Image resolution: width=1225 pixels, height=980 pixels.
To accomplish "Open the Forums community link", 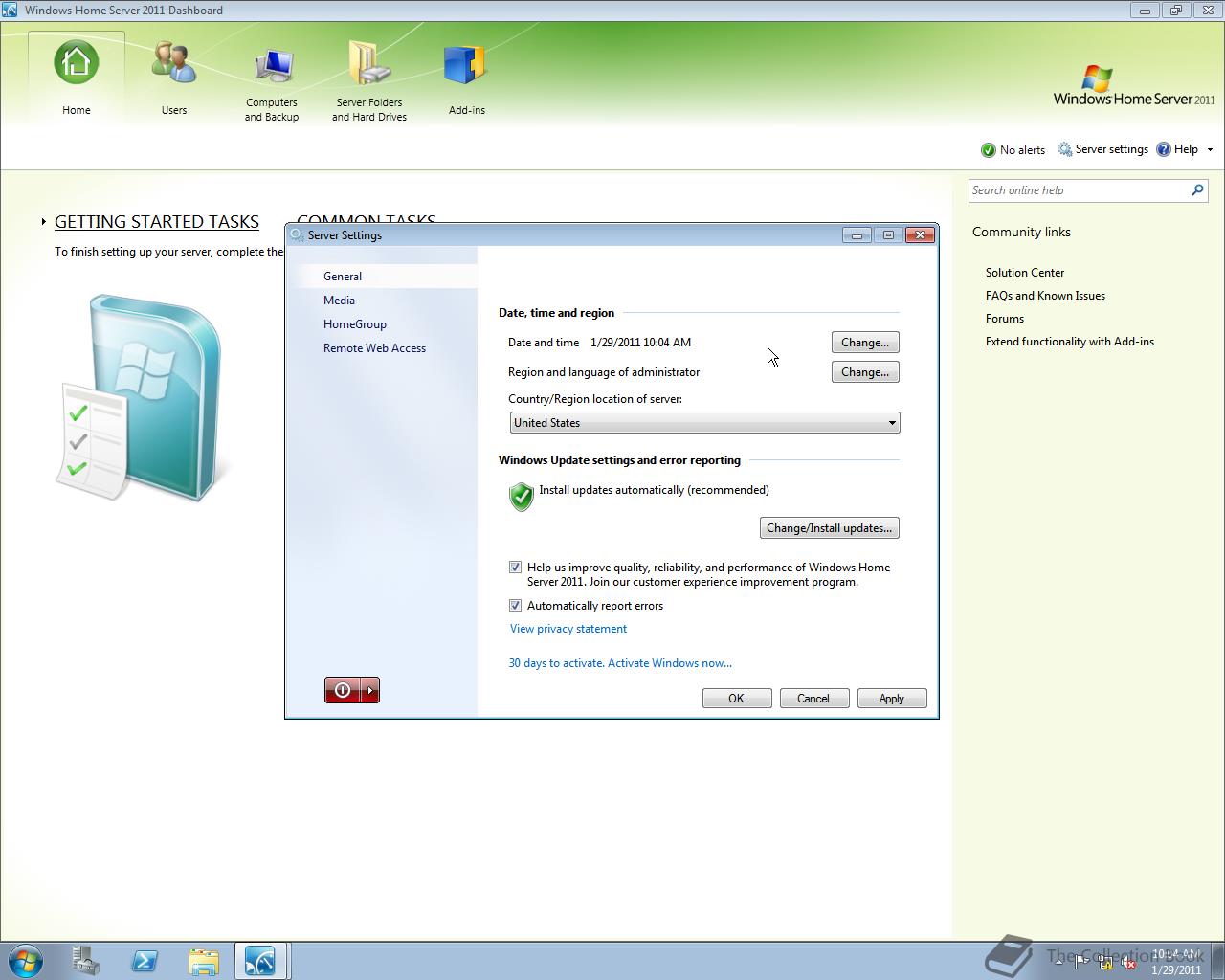I will [1005, 319].
